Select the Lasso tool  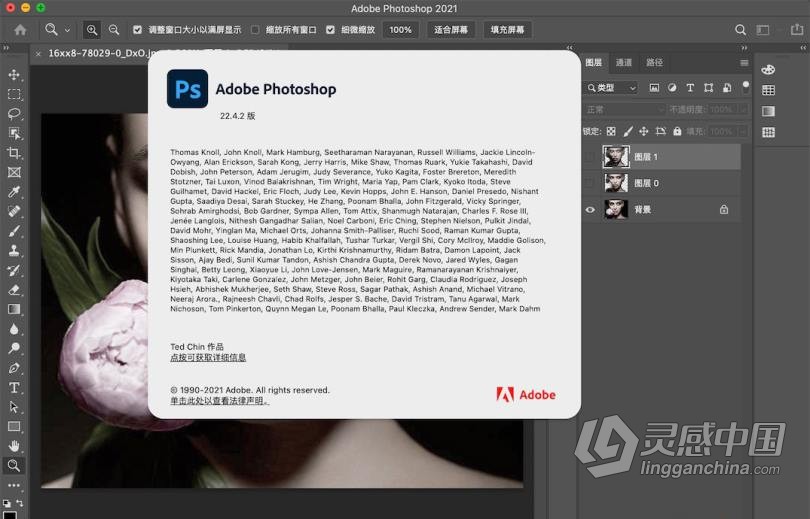pyautogui.click(x=14, y=114)
